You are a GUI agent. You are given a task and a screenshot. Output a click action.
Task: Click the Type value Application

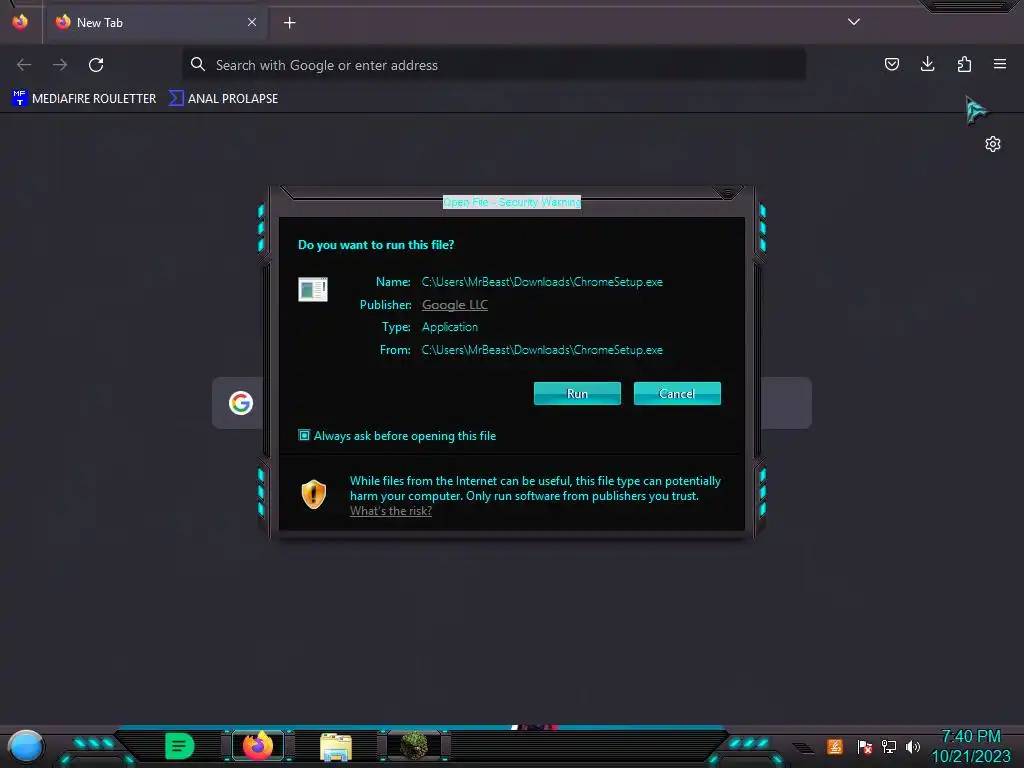450,327
